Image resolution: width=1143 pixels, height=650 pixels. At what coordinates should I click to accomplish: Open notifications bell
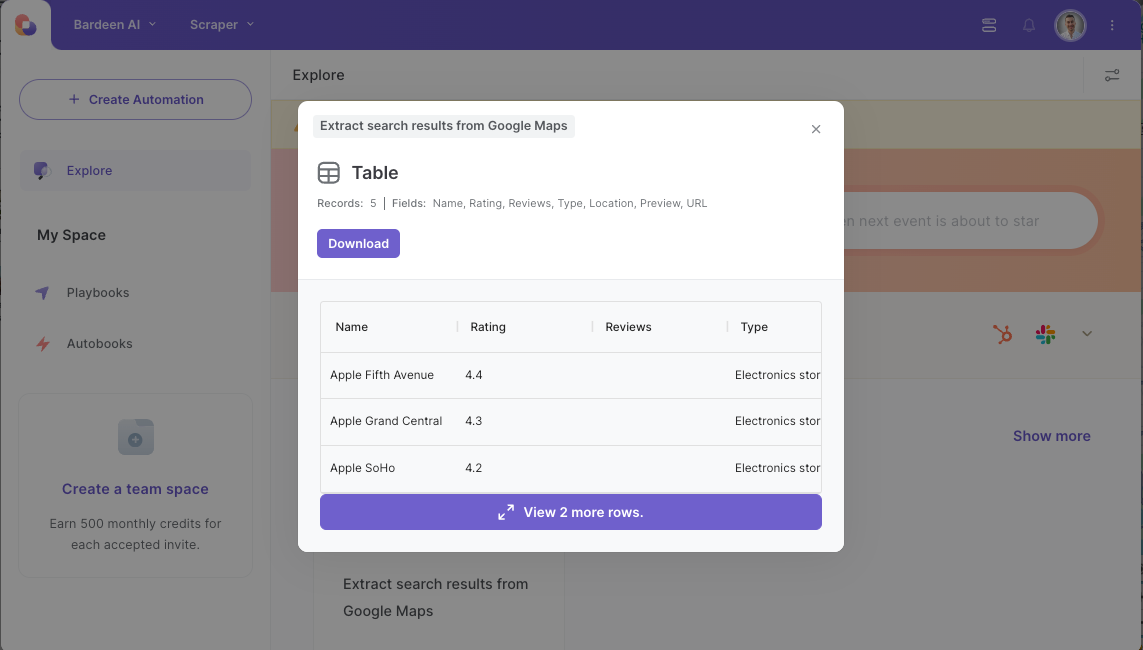click(x=1029, y=26)
